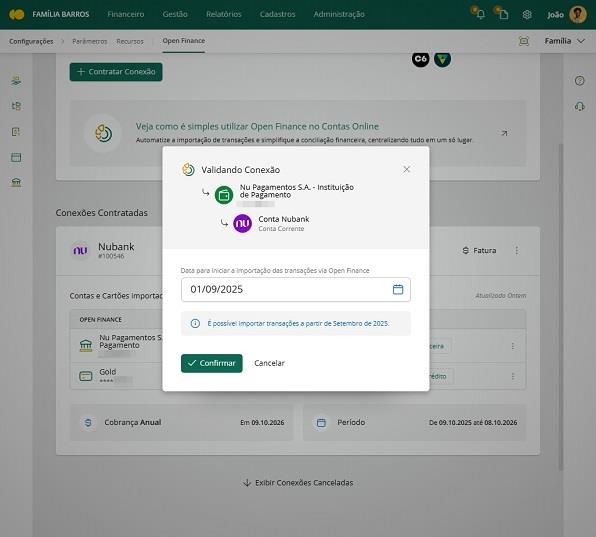Open the Open Finance tutorial banner link

pos(298,133)
